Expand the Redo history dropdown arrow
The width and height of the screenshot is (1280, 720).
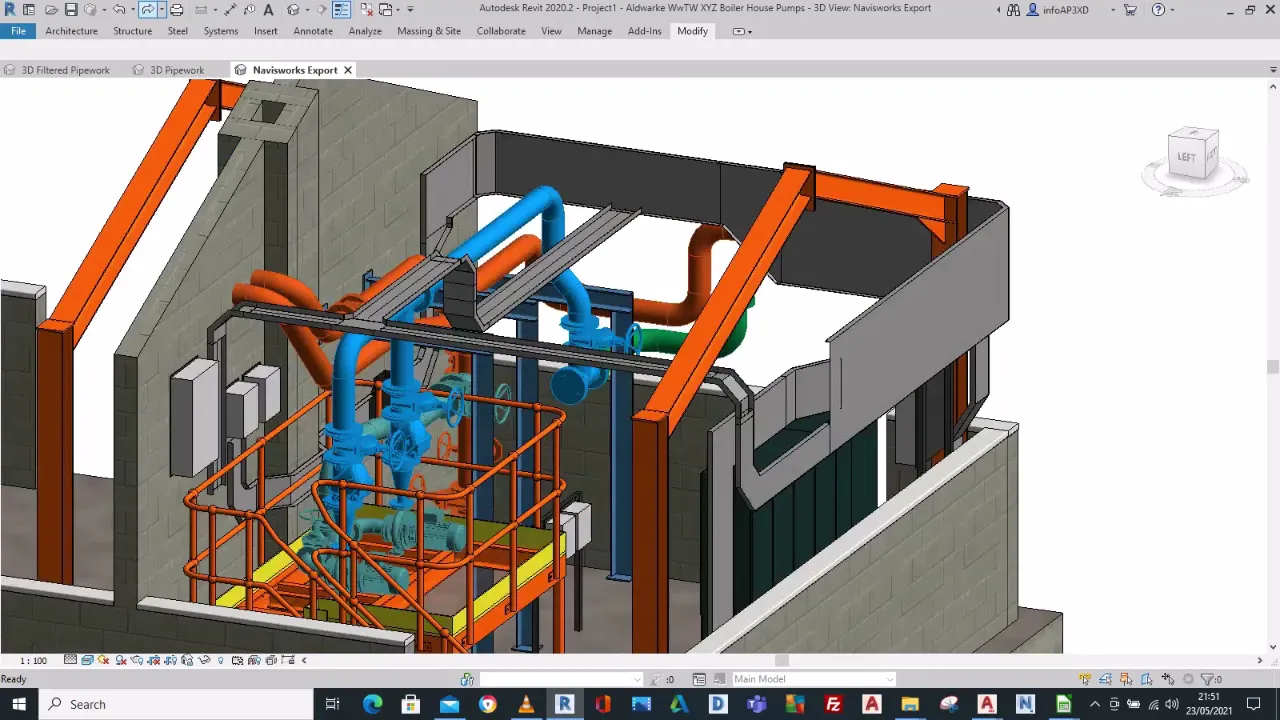tap(162, 10)
